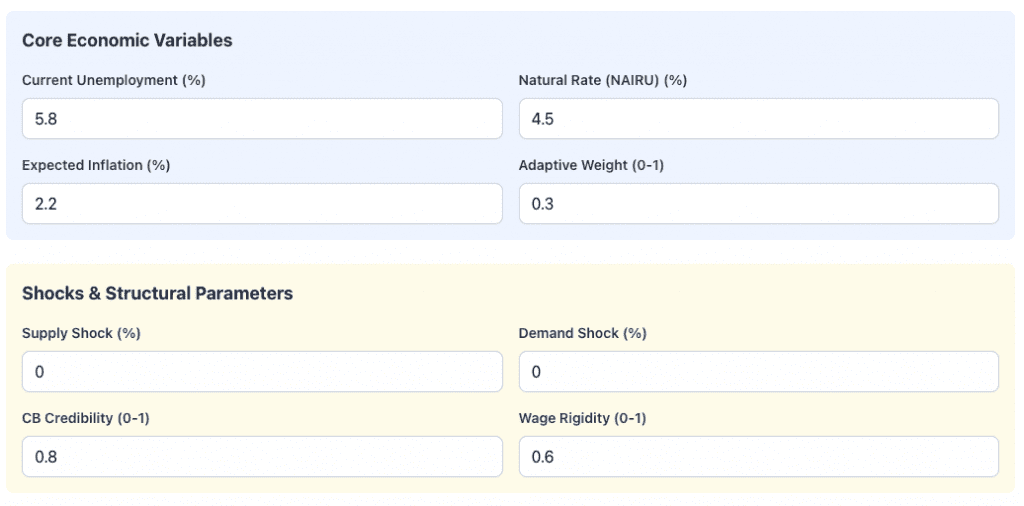Click the Current Unemployment input field
The width and height of the screenshot is (1024, 506).
(262, 119)
